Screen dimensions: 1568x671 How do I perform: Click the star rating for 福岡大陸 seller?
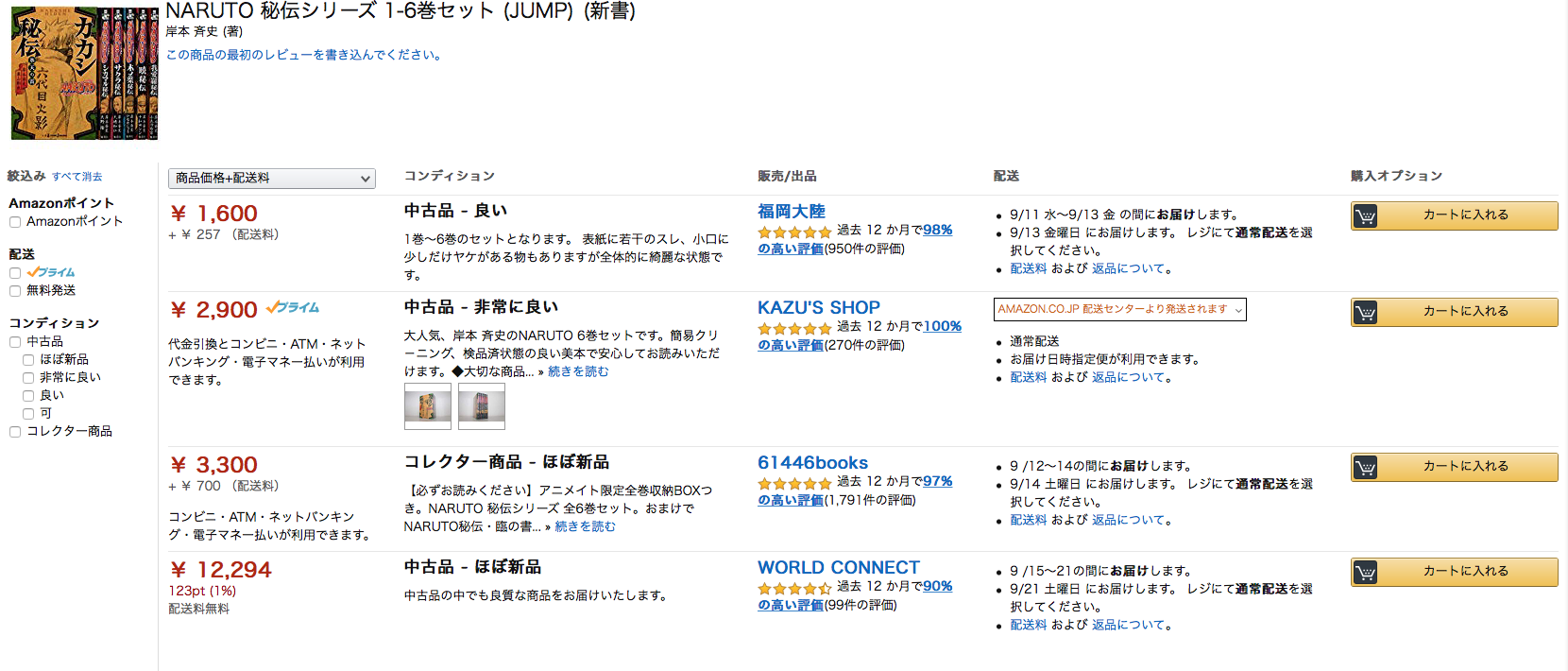tap(794, 232)
